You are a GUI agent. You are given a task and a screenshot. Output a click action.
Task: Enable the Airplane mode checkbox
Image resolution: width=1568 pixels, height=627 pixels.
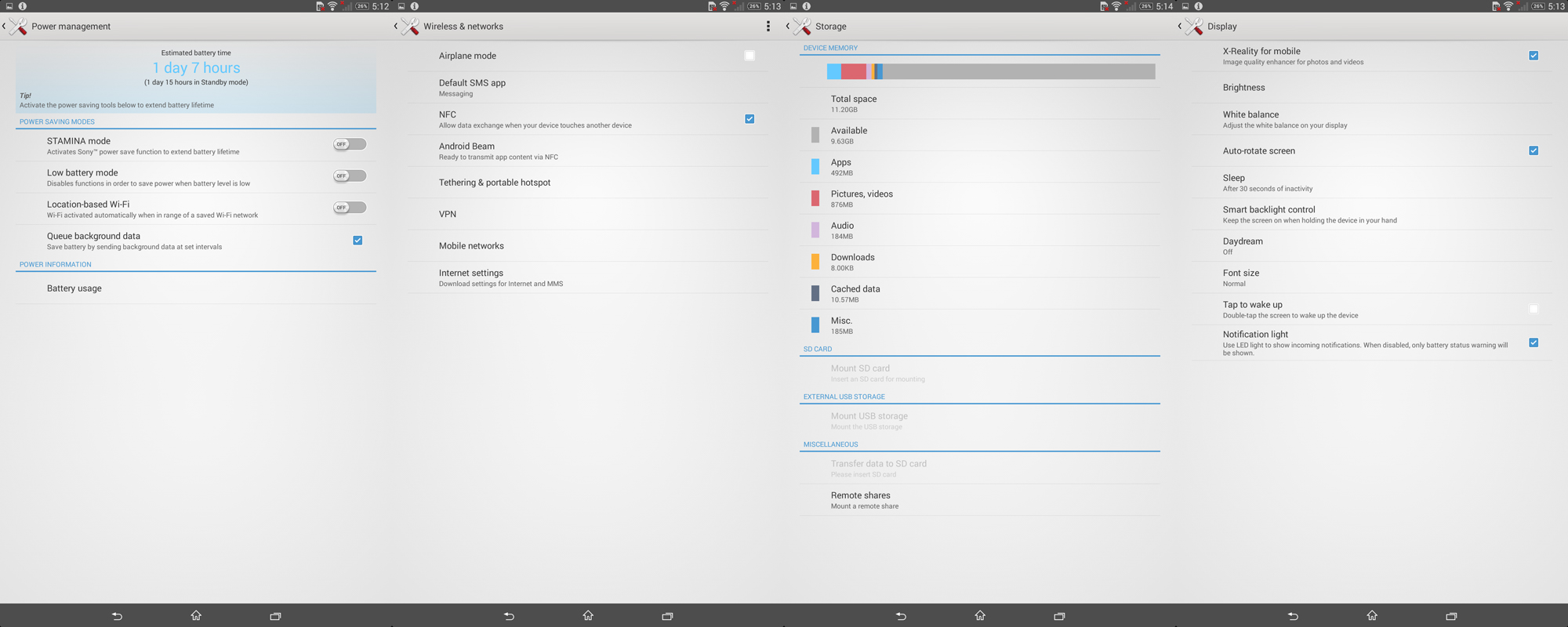coord(750,56)
